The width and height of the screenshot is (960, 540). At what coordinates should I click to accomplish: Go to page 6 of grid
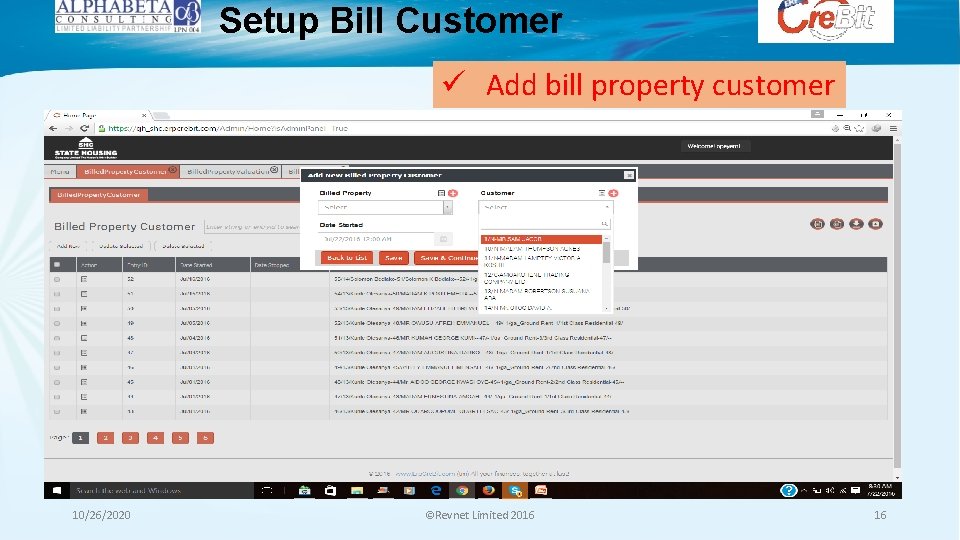tap(205, 438)
